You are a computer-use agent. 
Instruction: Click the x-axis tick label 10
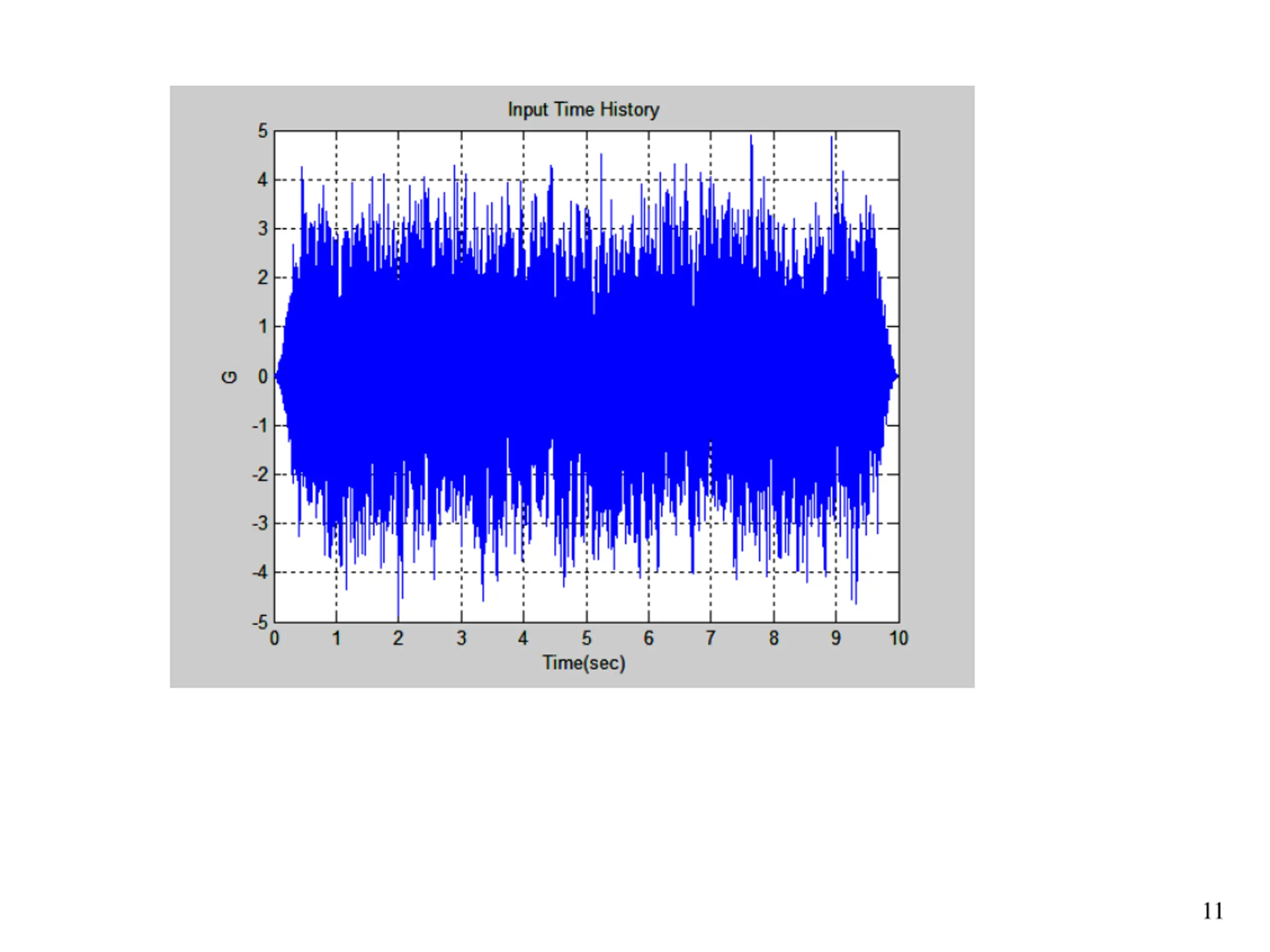coord(898,638)
